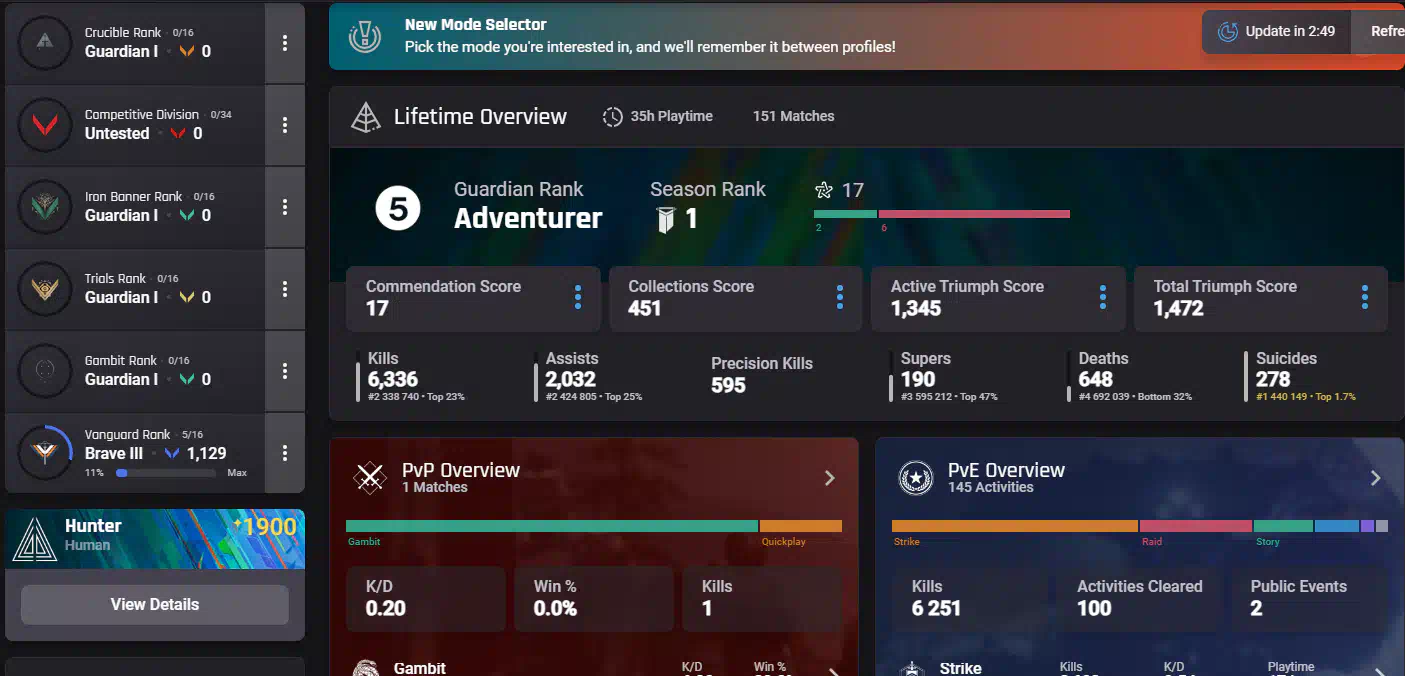Click the green Story bar segment
This screenshot has height=676, width=1405.
(1283, 526)
